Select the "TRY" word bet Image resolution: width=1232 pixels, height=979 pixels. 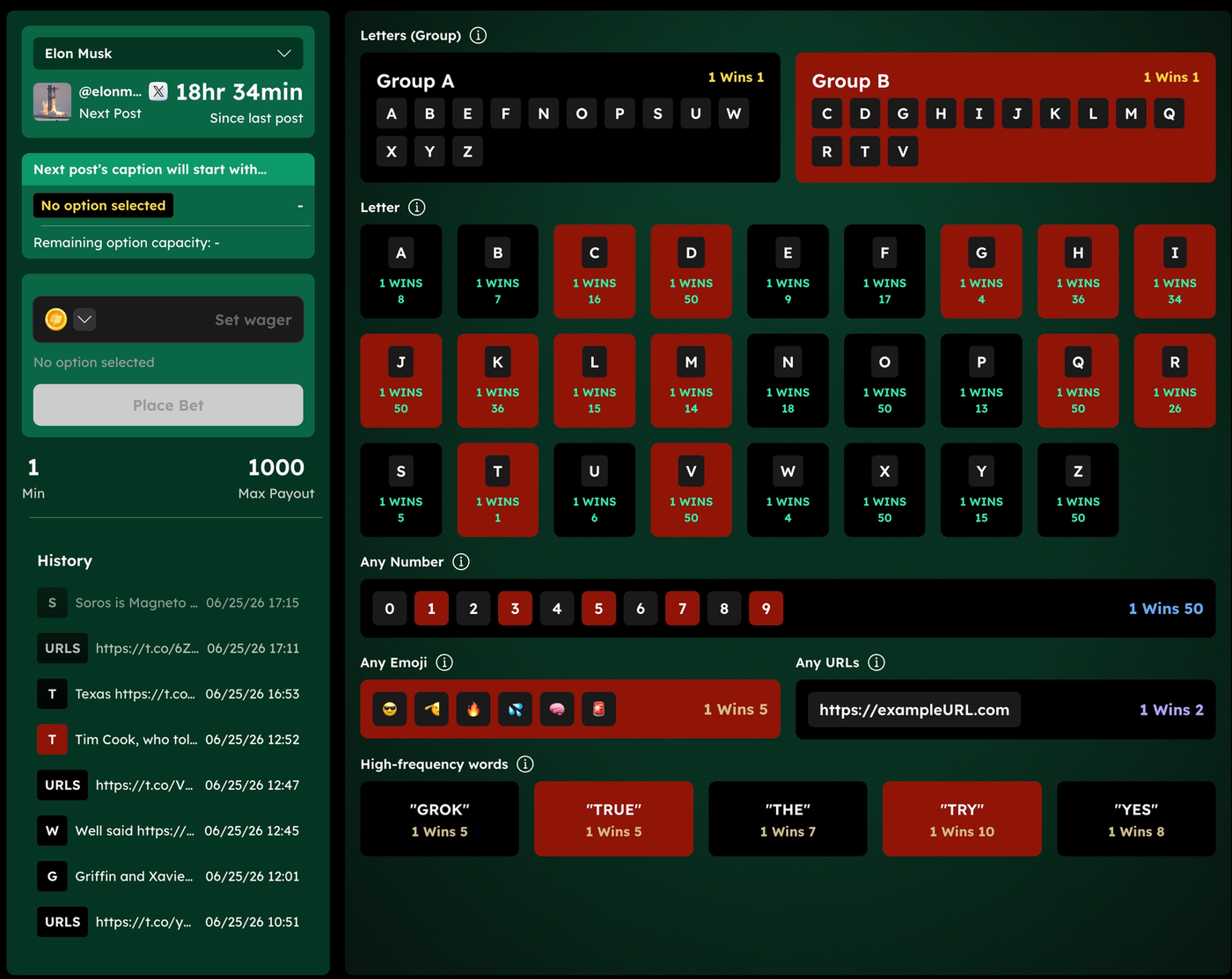(x=963, y=819)
